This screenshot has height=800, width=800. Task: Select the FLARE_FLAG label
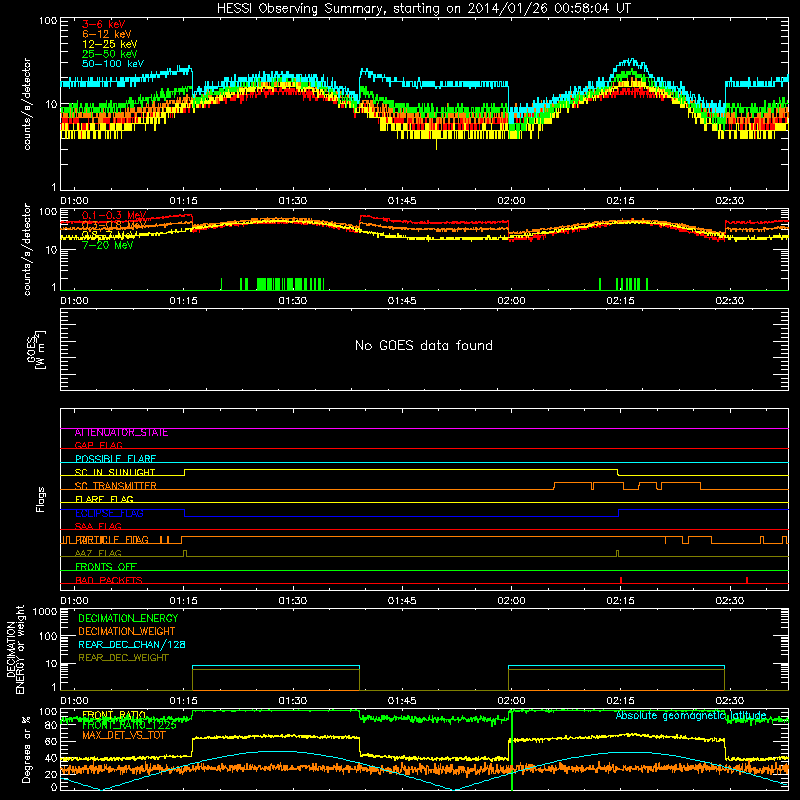104,499
